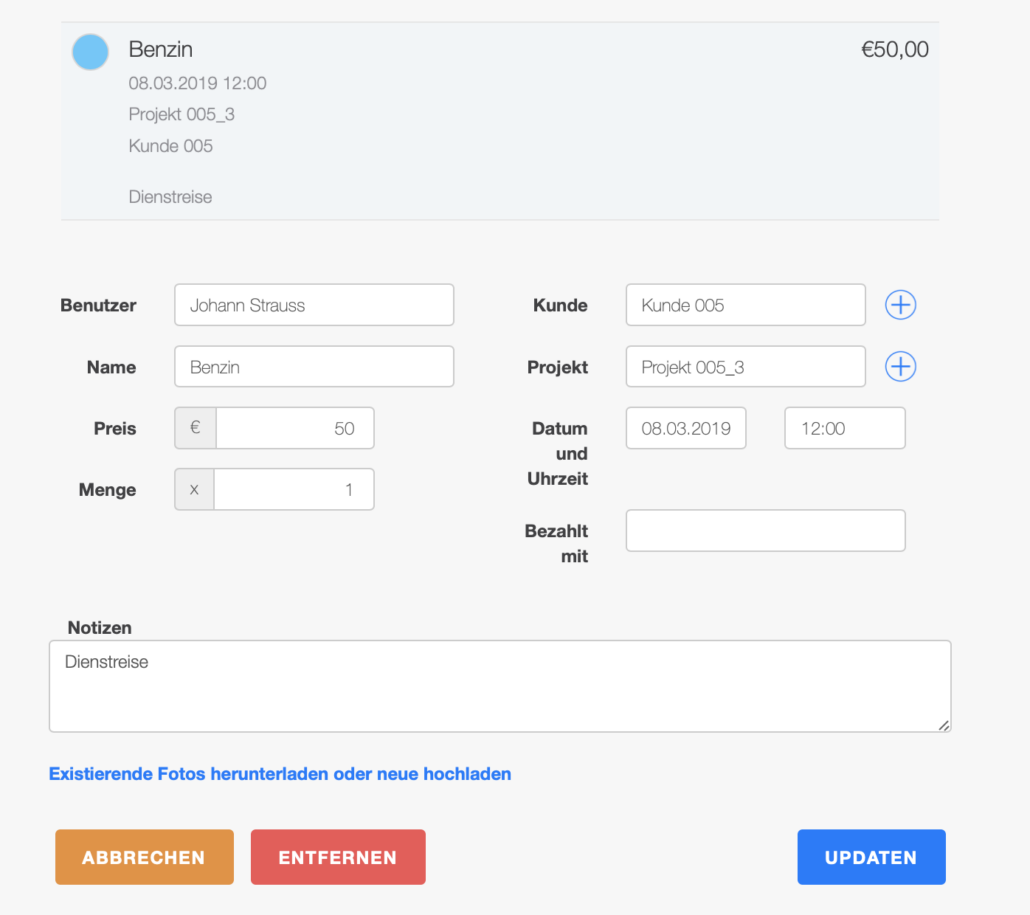Click the blue circle beside Benzin entry
Screen dimensions: 1030x915
point(90,52)
